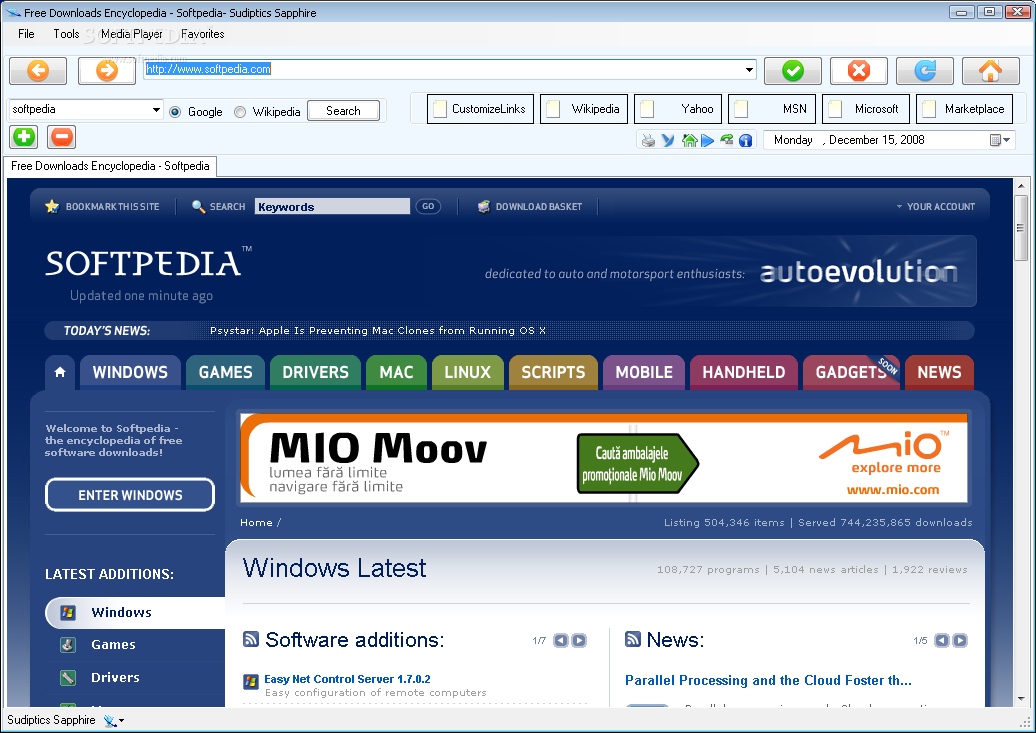This screenshot has height=733, width=1036.
Task: Open the Microsoft quick link button
Action: click(x=866, y=109)
